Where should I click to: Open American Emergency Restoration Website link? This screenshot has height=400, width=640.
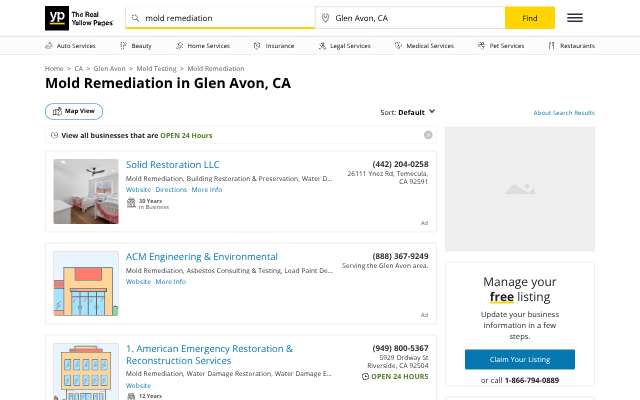tap(138, 385)
